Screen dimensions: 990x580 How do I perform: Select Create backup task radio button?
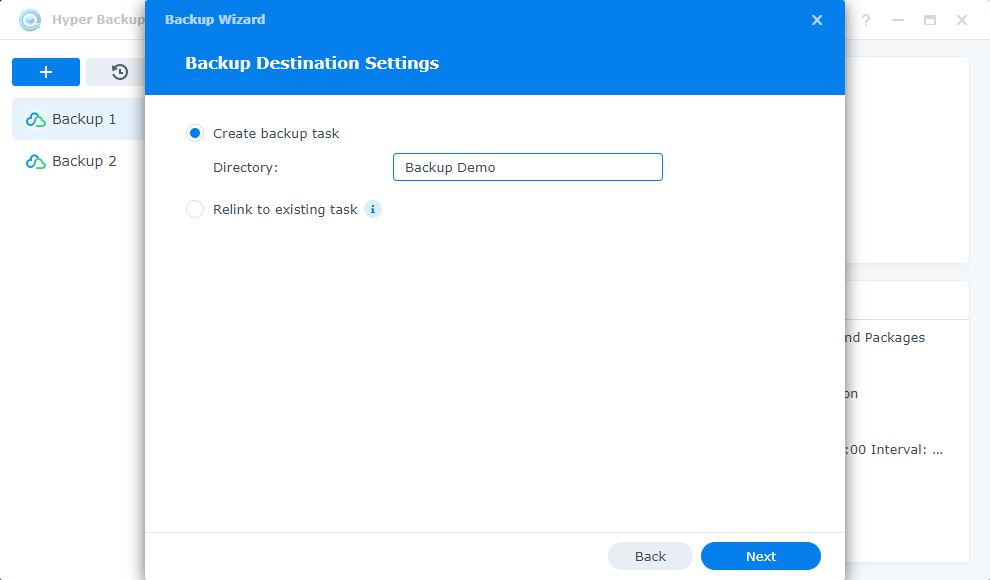pyautogui.click(x=195, y=133)
